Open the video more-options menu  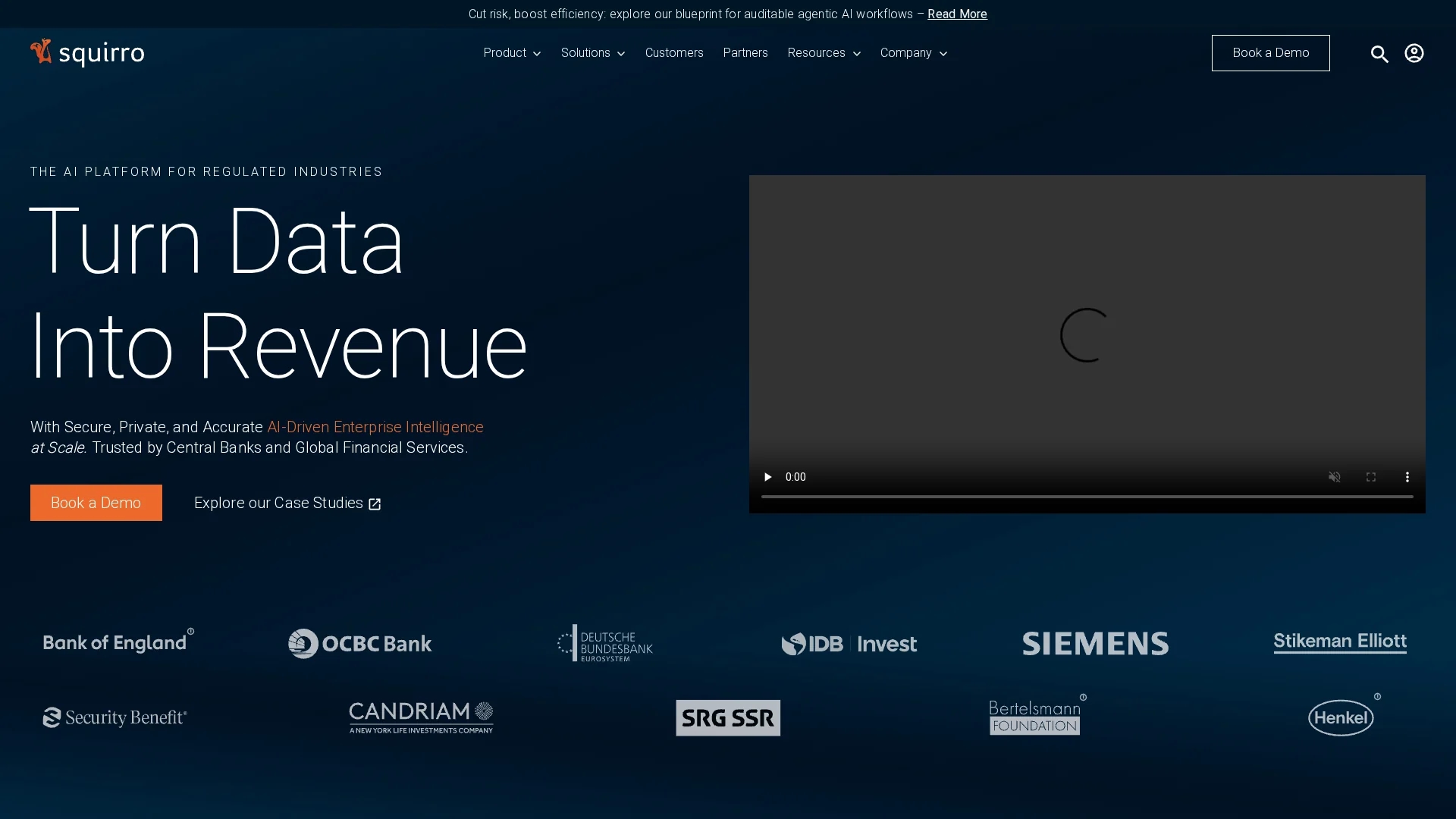1407,477
